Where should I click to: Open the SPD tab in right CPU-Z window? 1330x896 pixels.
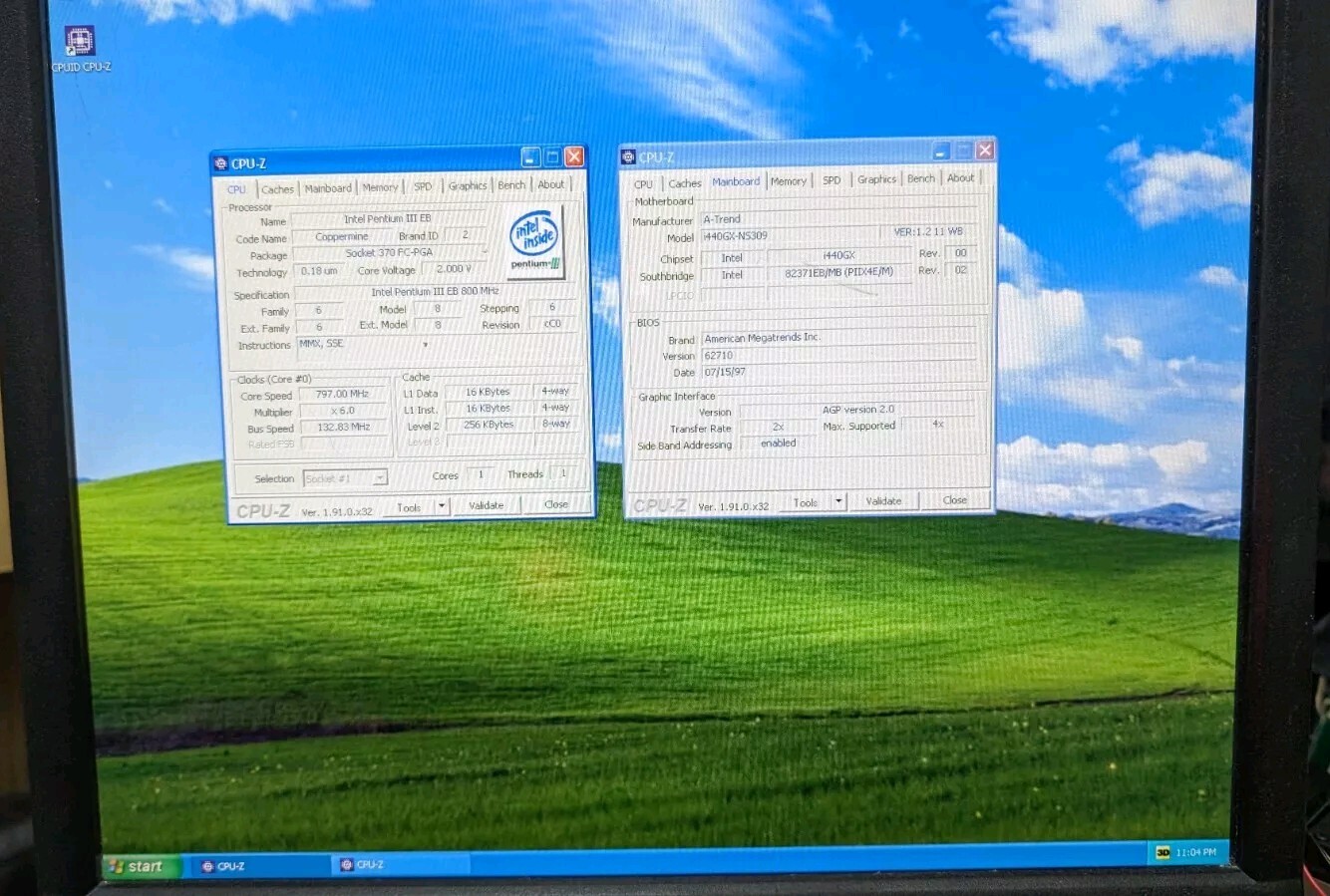pyautogui.click(x=831, y=180)
